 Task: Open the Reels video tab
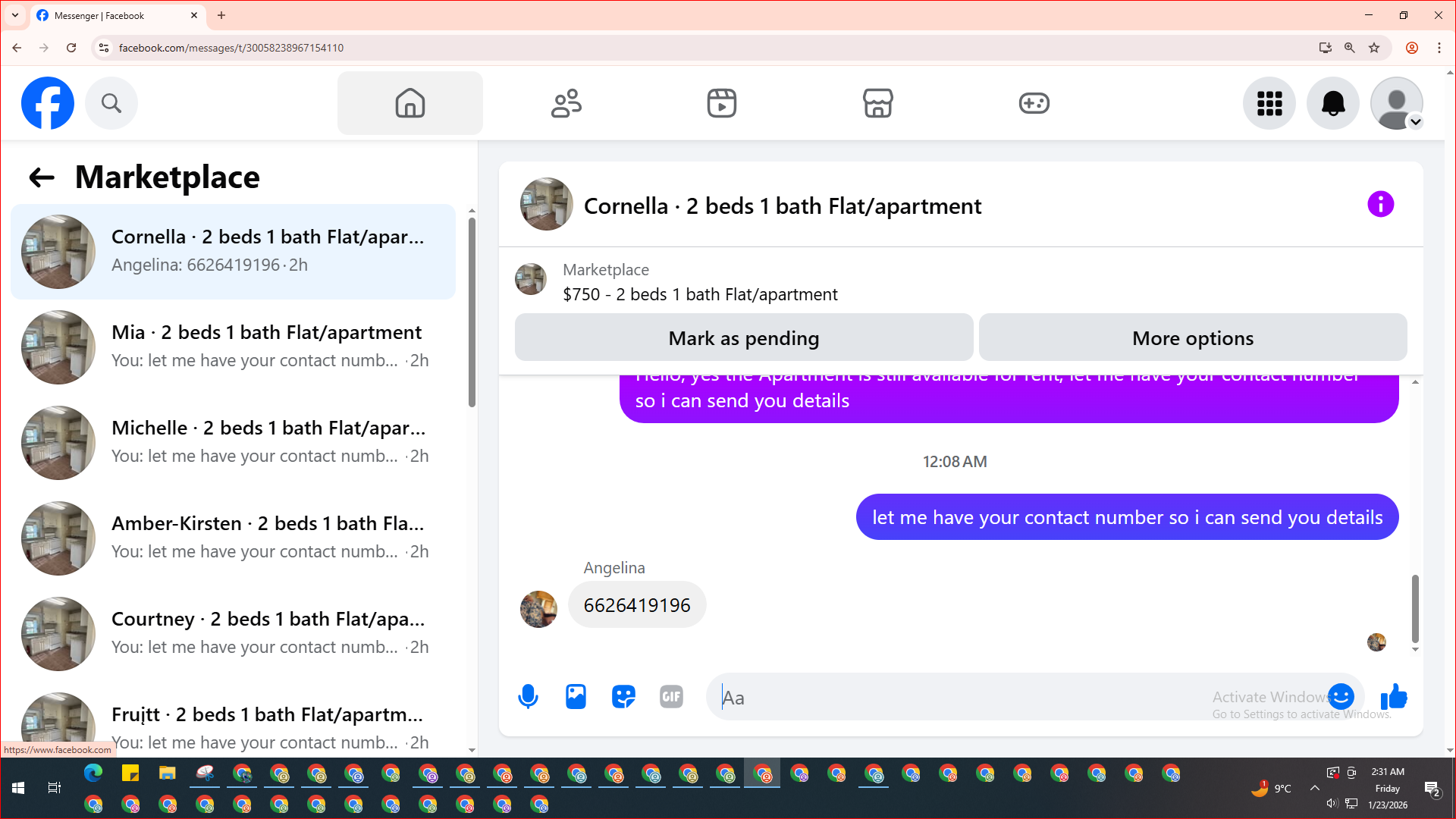(722, 103)
